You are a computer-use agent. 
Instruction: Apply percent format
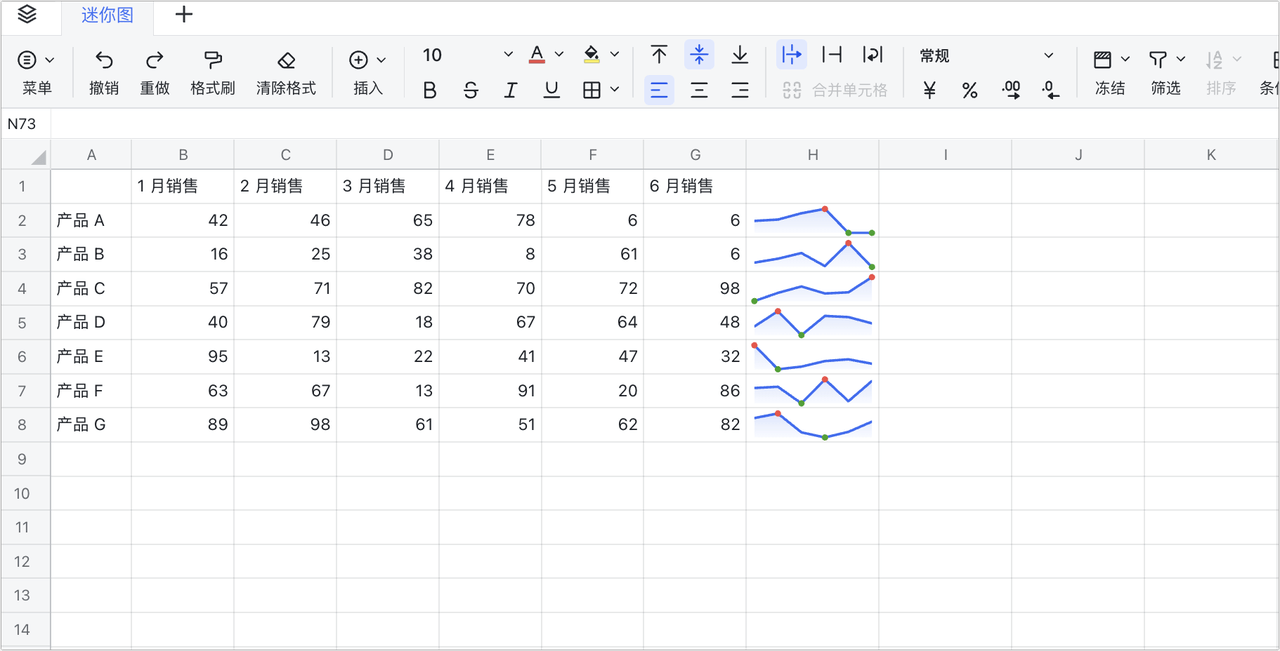970,90
